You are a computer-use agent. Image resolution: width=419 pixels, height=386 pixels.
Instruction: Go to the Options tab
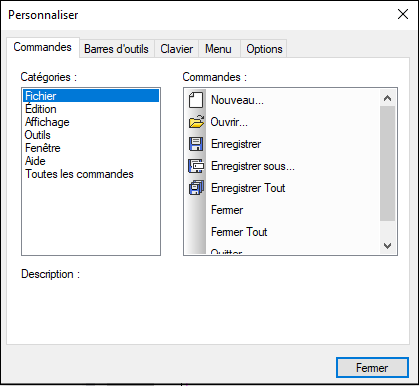(x=264, y=49)
